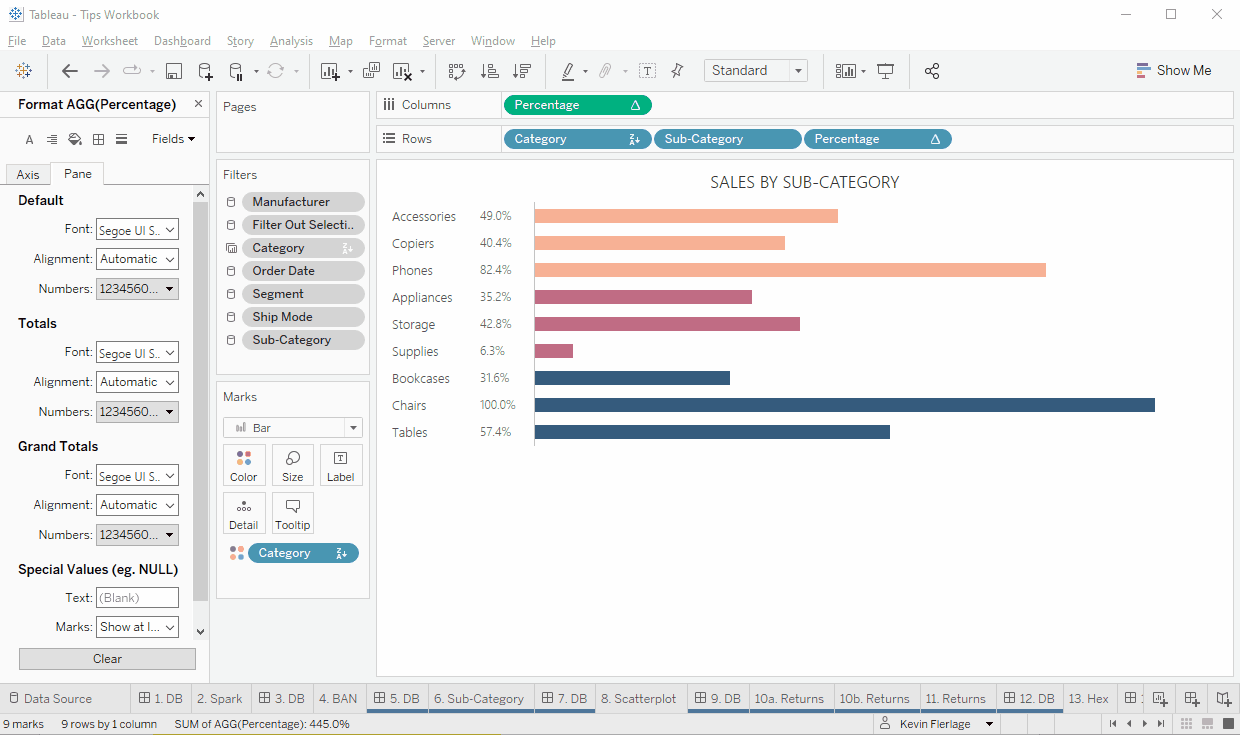
Task: Click the Chairs bar in chart
Action: (845, 405)
